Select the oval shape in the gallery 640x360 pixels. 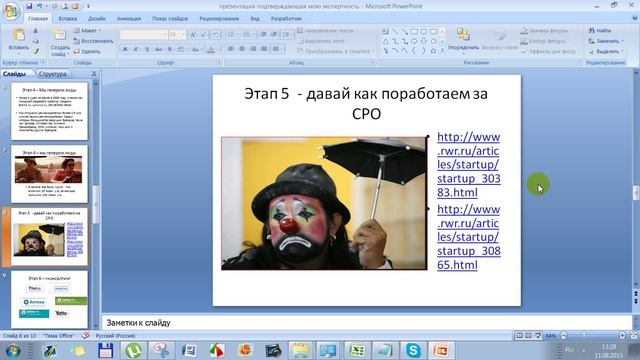[x=424, y=31]
